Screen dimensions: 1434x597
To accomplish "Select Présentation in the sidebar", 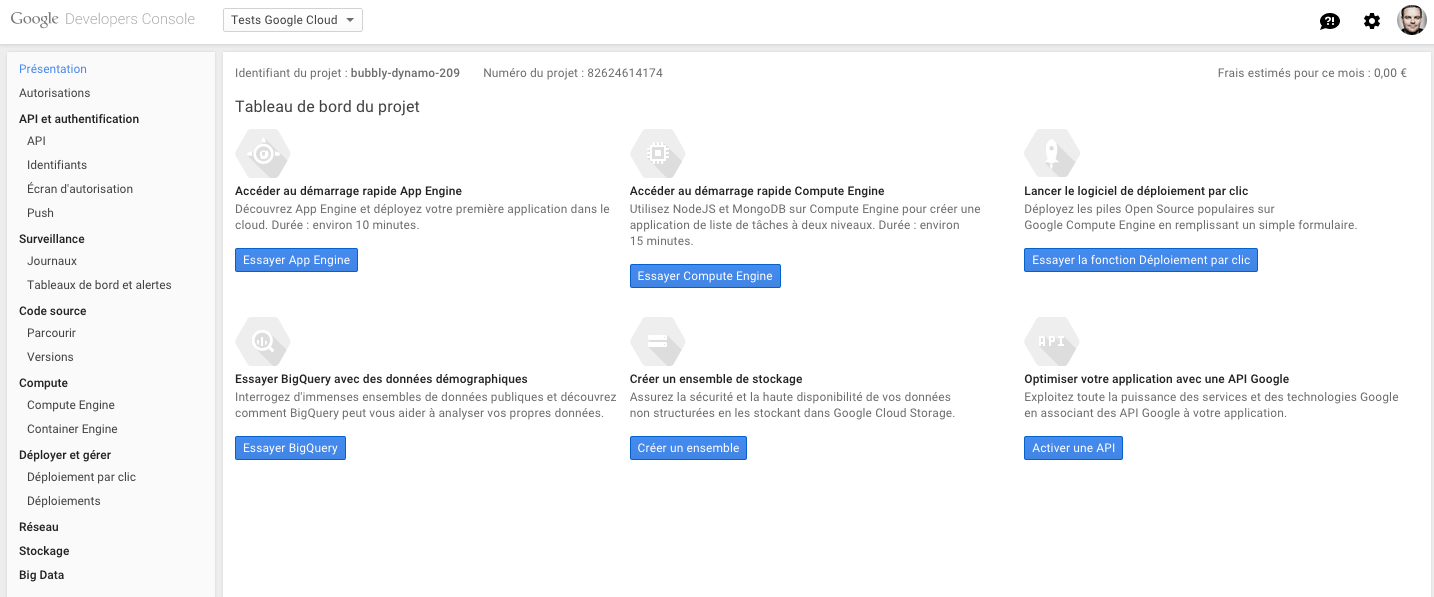I will click(53, 69).
